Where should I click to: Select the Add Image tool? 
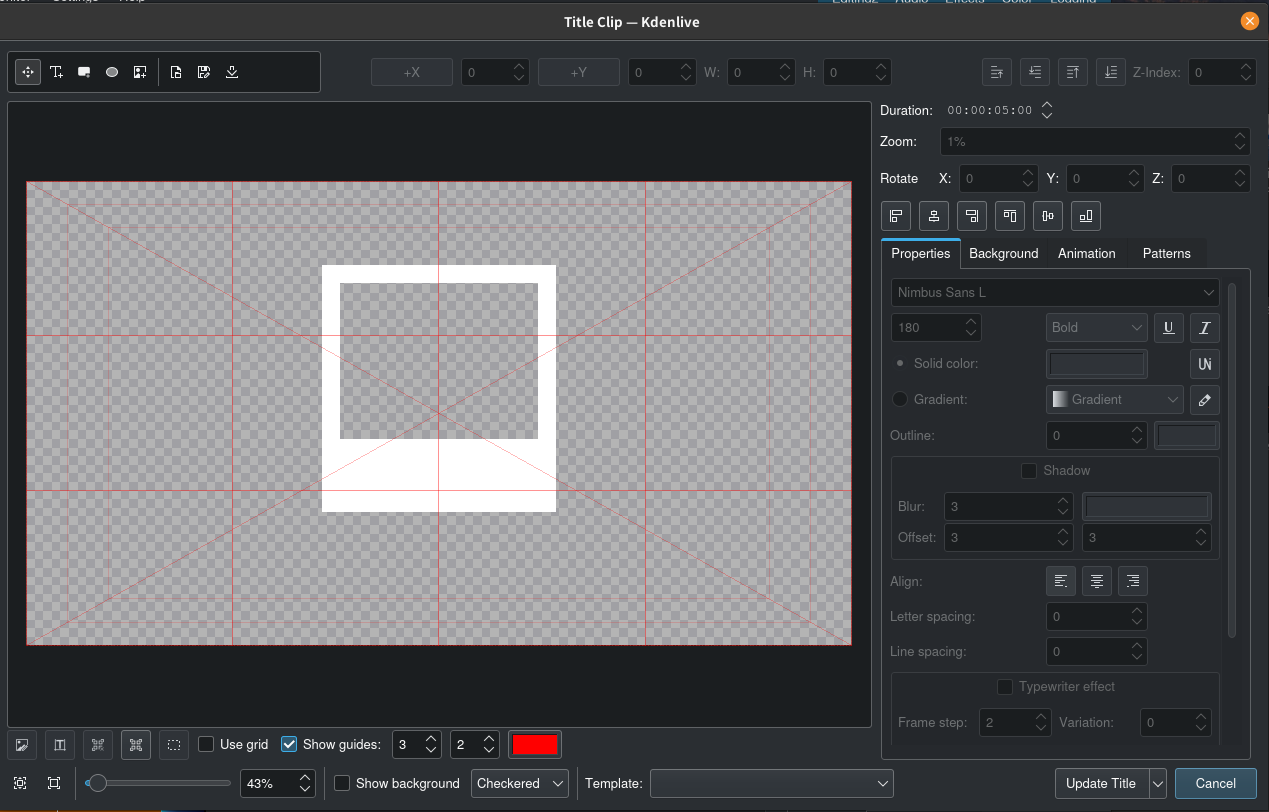pos(140,72)
